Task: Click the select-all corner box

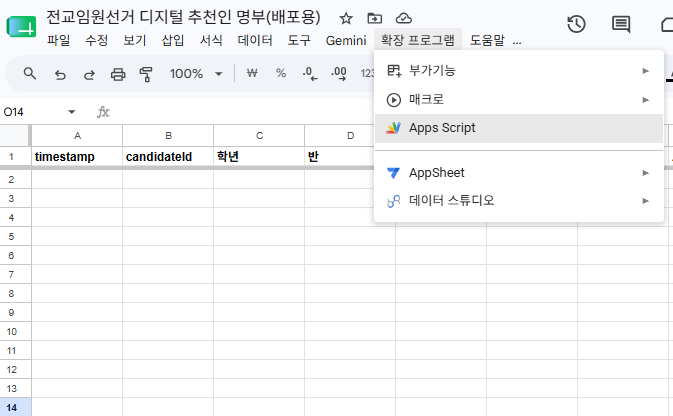Action: (14, 136)
